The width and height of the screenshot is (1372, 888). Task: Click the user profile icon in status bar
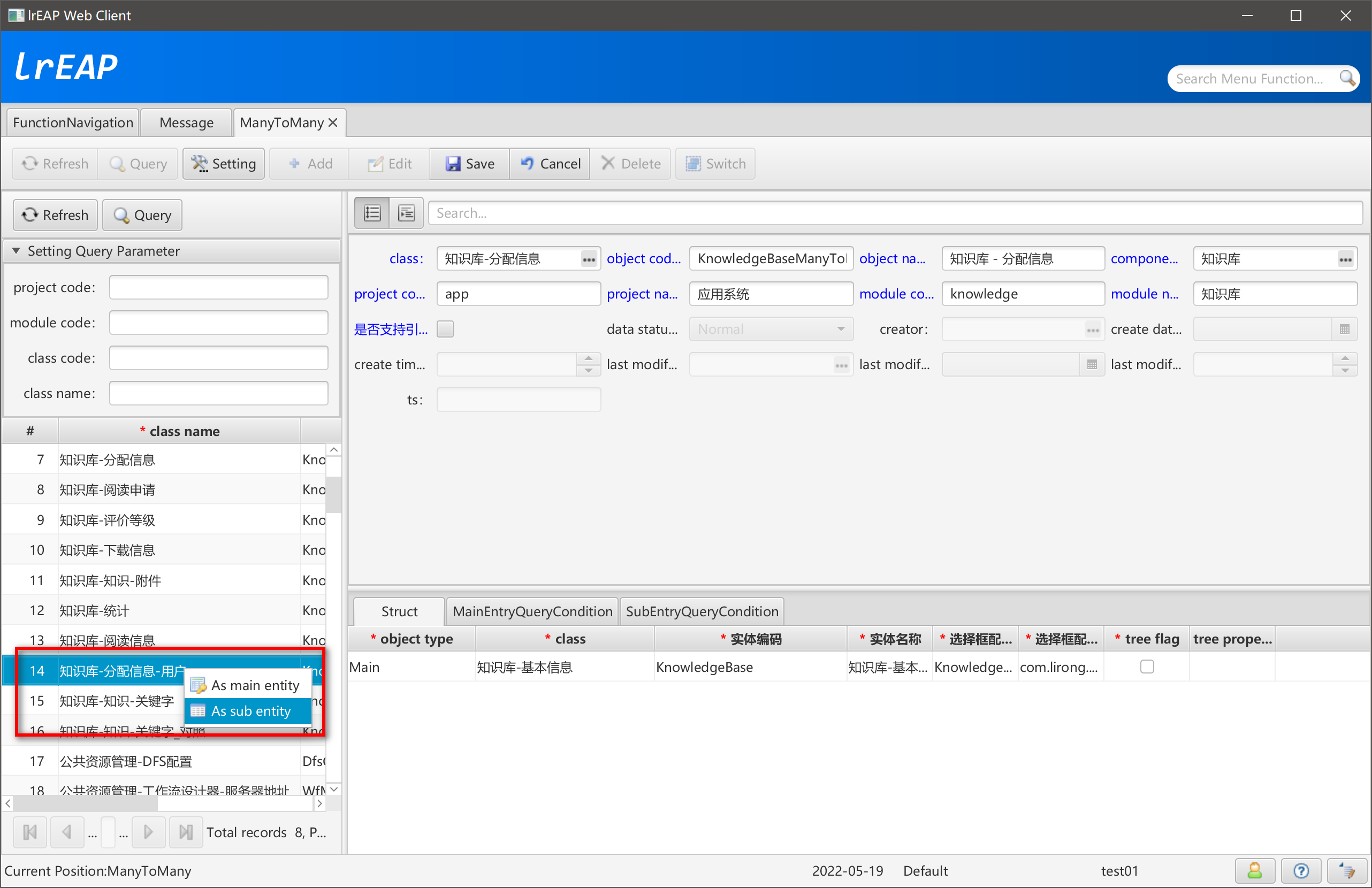pos(1254,870)
